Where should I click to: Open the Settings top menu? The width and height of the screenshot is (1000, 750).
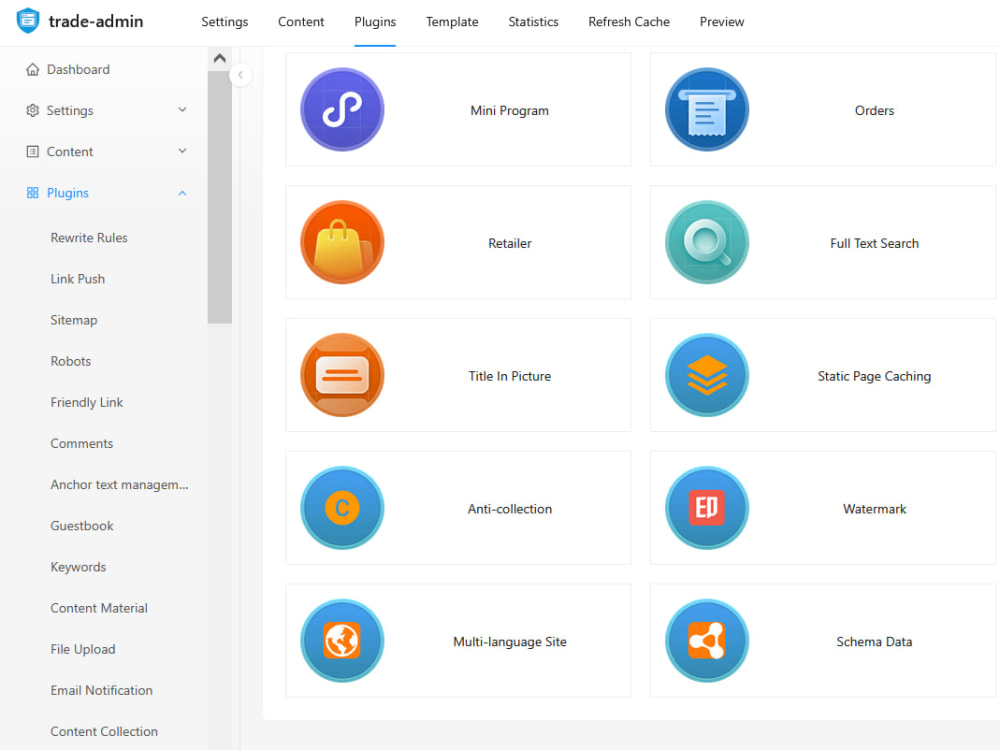click(x=224, y=22)
